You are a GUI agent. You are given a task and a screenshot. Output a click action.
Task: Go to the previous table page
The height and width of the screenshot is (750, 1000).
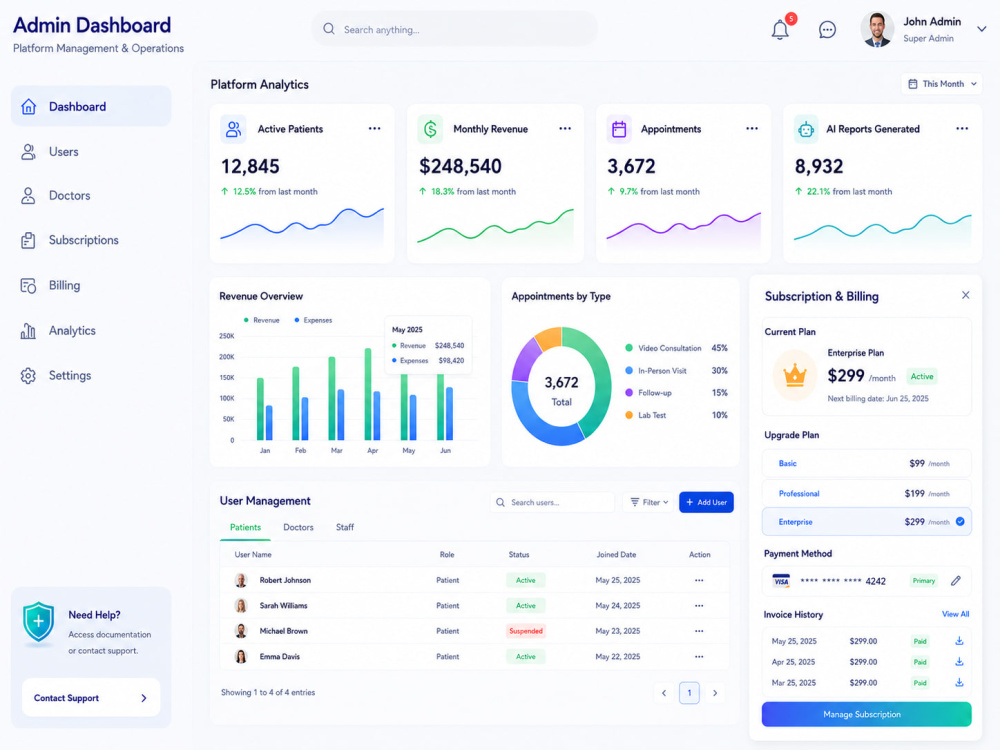coord(664,693)
